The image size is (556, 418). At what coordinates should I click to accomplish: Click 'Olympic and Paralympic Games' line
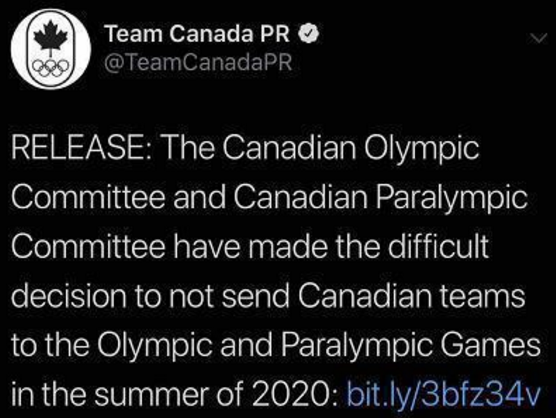[x=318, y=346]
